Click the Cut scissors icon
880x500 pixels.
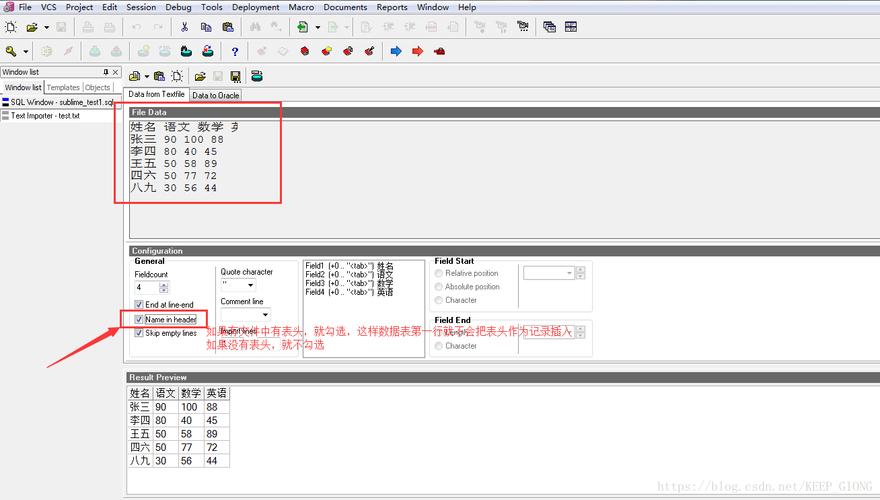pyautogui.click(x=184, y=27)
